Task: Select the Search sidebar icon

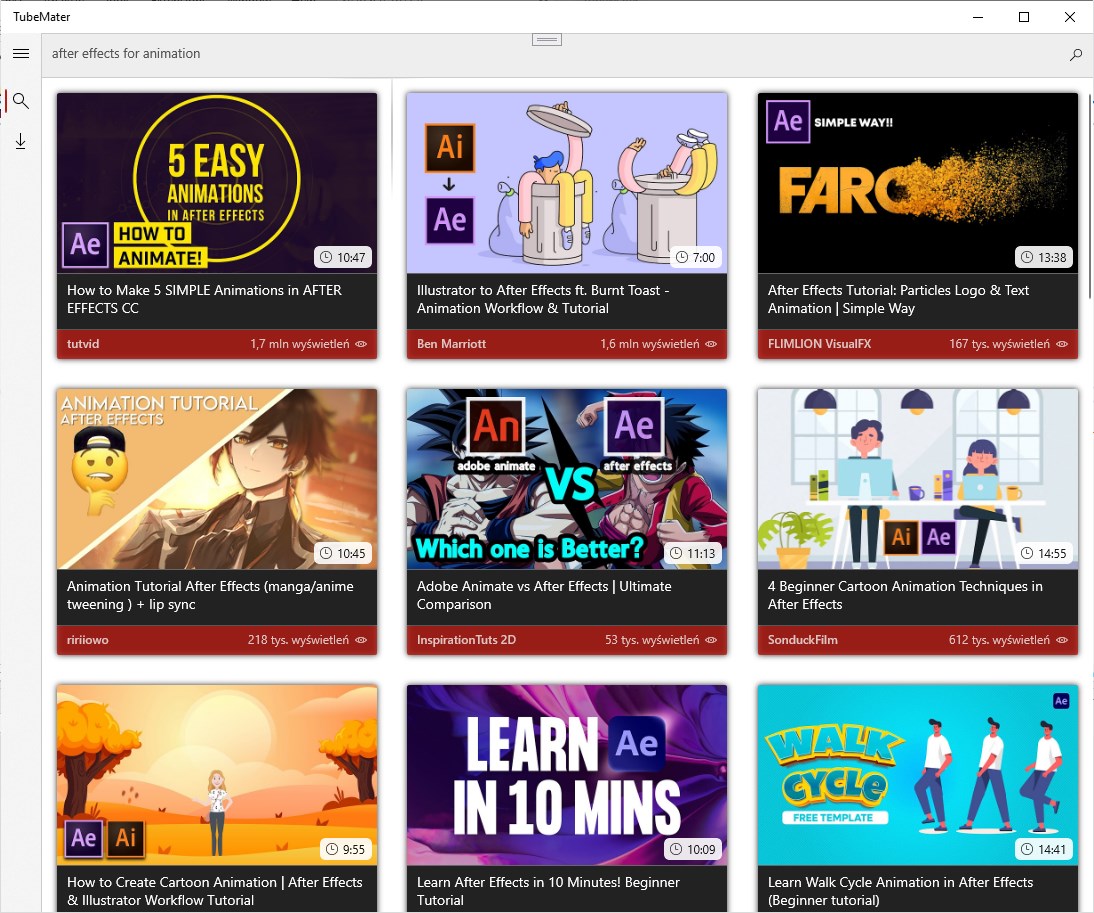Action: pyautogui.click(x=21, y=101)
